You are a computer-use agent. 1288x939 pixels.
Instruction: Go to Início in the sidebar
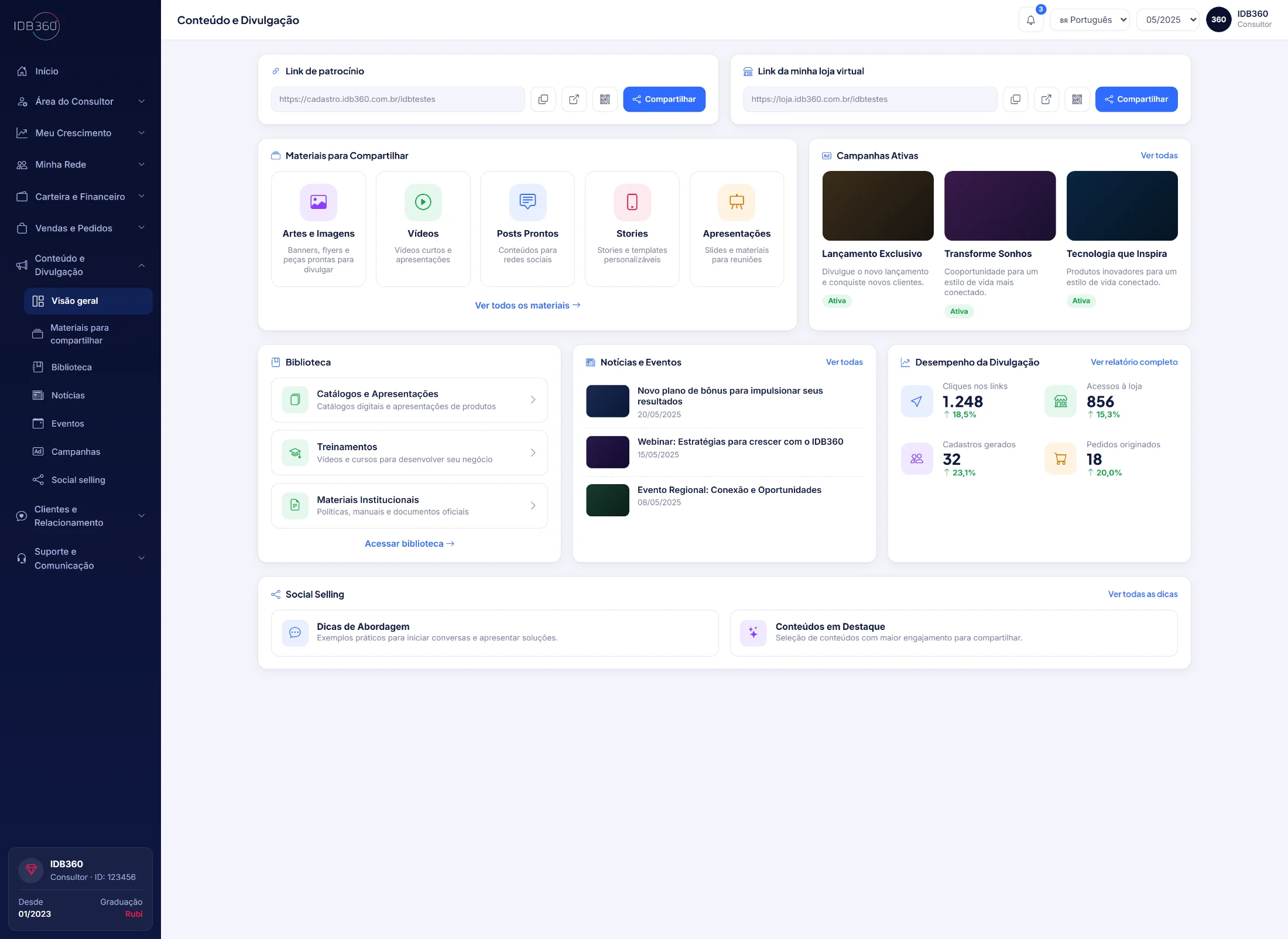point(80,71)
